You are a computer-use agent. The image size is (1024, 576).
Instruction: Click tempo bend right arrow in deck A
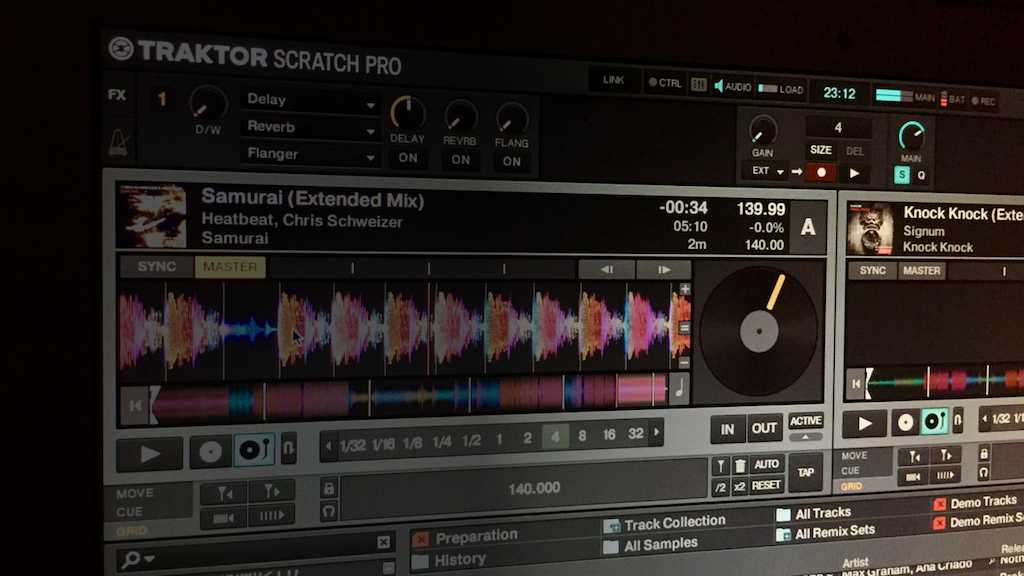point(664,270)
